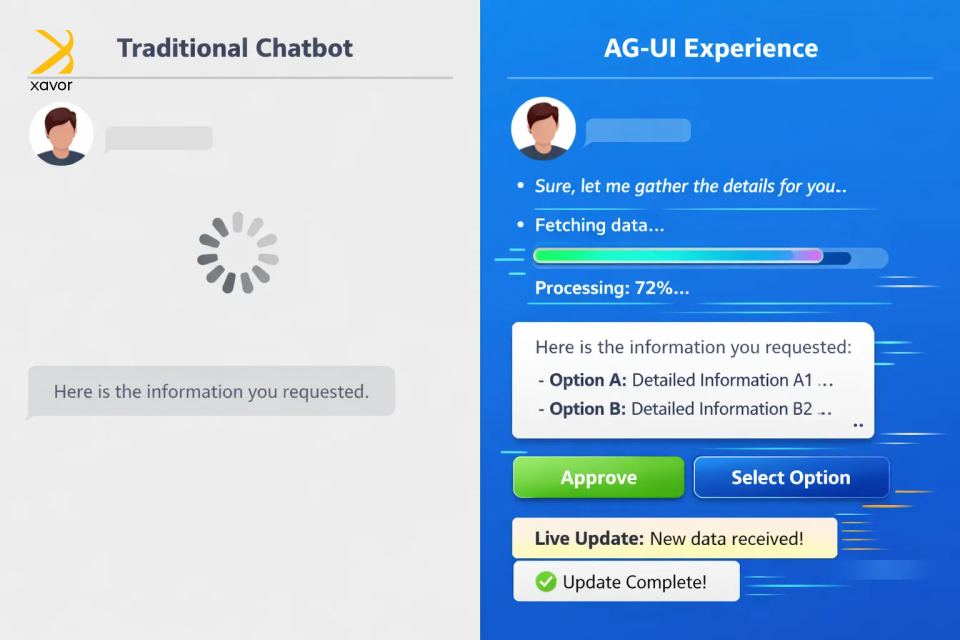Select the Traditional Chatbot heading
Viewport: 960px width, 640px height.
point(235,48)
